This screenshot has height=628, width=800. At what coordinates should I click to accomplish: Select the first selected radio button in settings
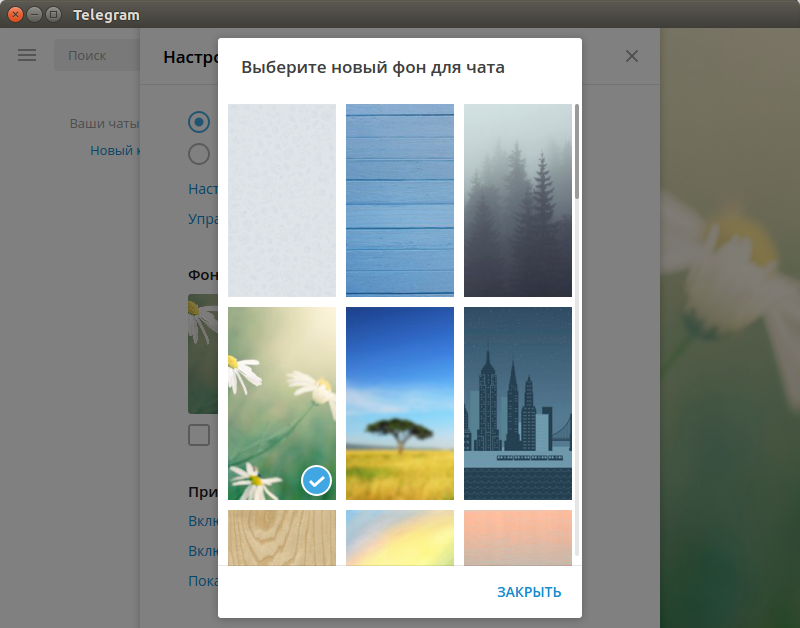click(x=199, y=122)
